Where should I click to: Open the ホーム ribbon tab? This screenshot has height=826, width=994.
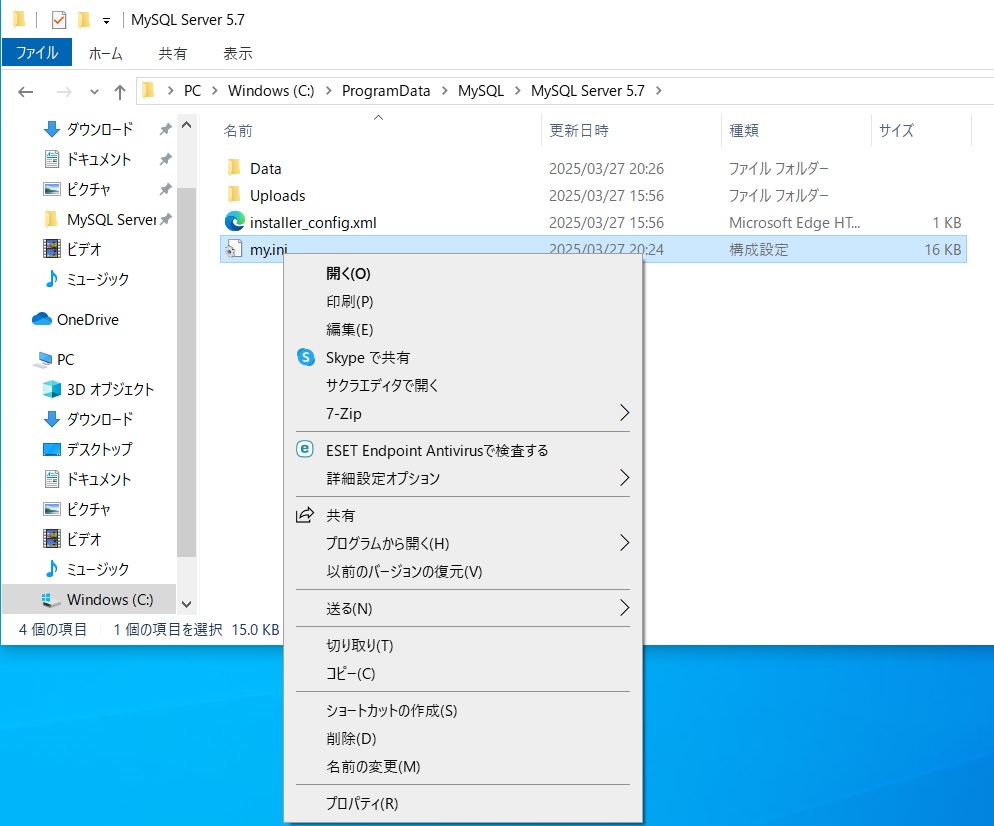[105, 53]
